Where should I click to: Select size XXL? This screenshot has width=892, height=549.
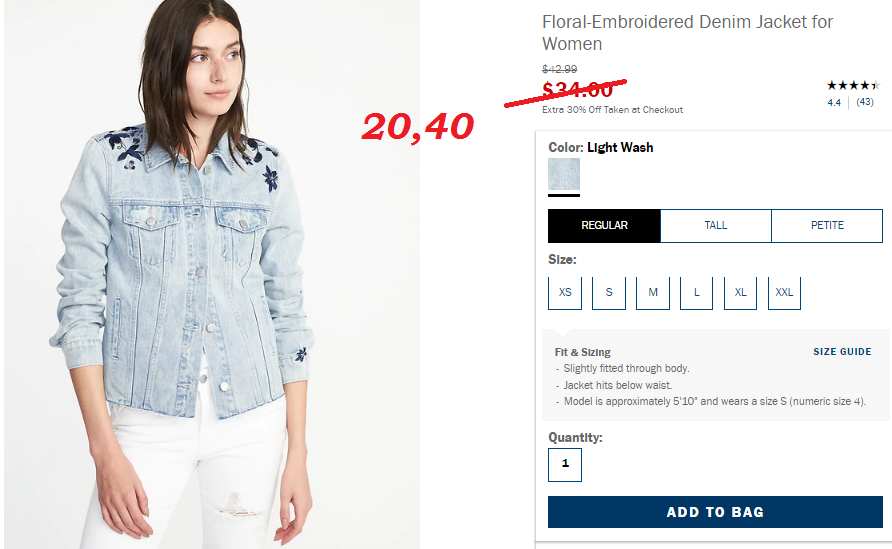pos(784,292)
